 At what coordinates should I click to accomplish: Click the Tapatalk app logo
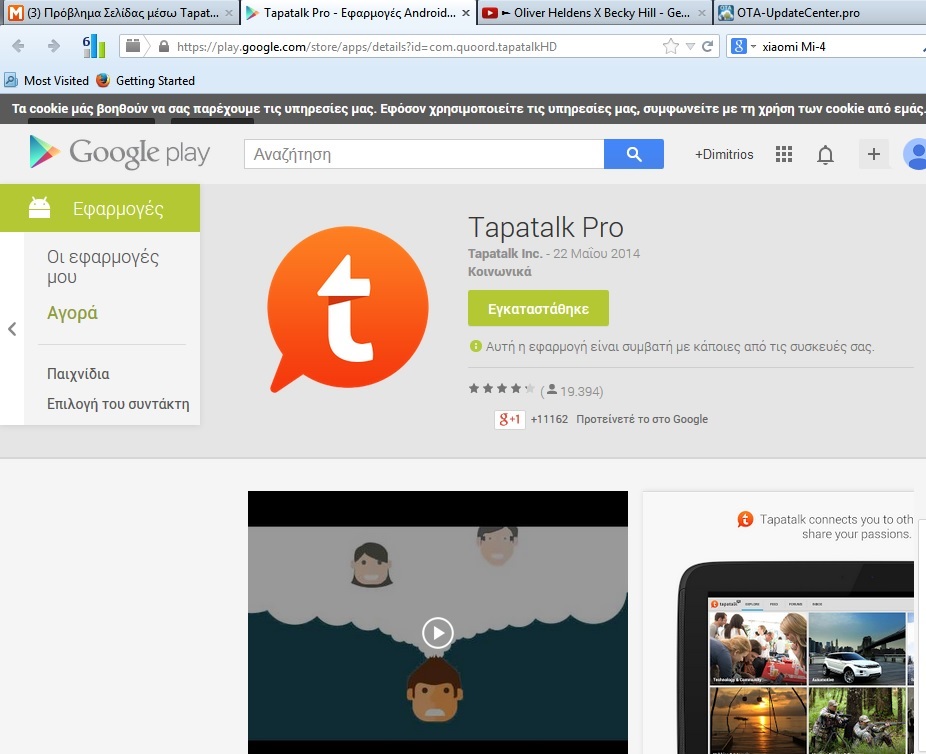tap(347, 309)
